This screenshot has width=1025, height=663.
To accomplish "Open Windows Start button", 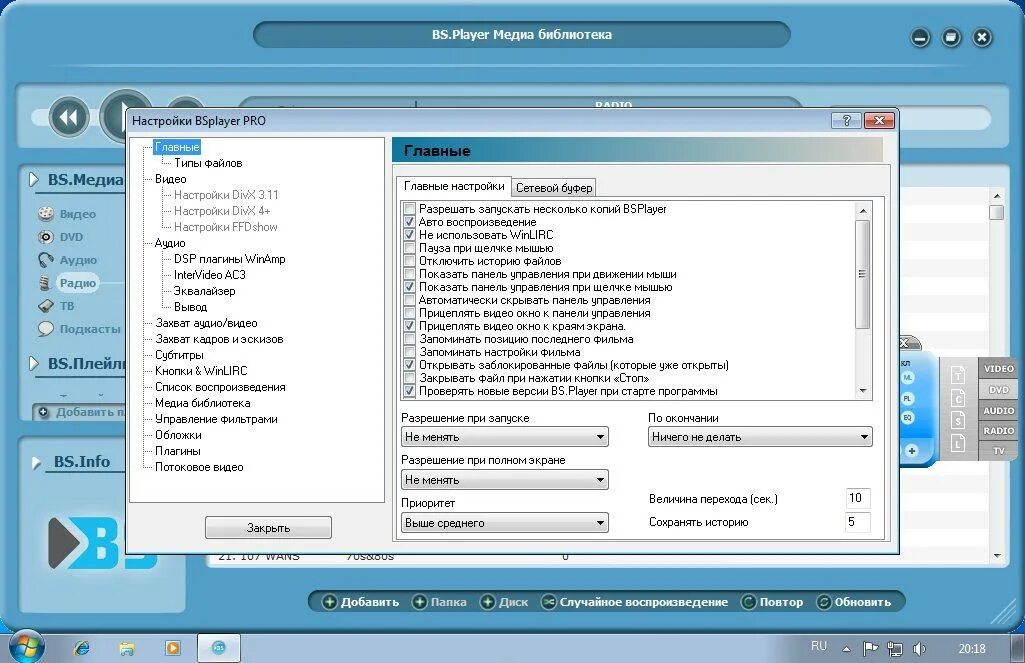I will tap(26, 648).
